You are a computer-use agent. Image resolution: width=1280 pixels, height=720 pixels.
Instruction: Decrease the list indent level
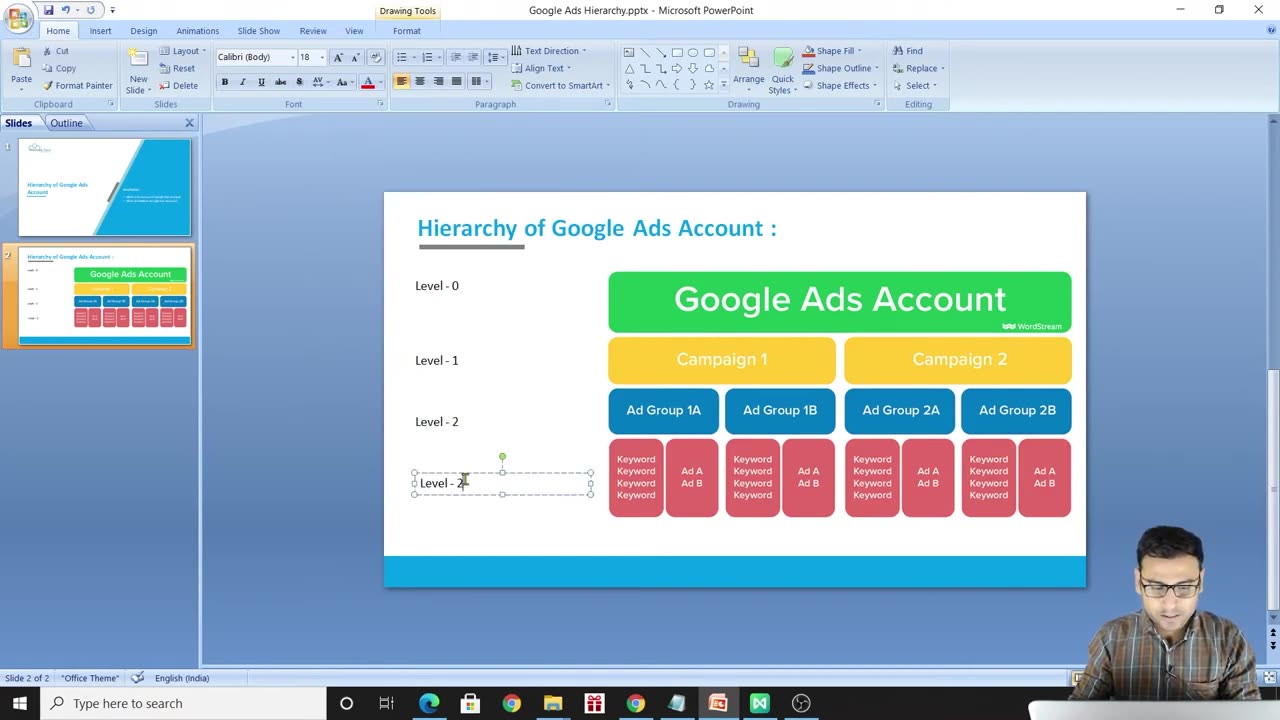pyautogui.click(x=455, y=57)
